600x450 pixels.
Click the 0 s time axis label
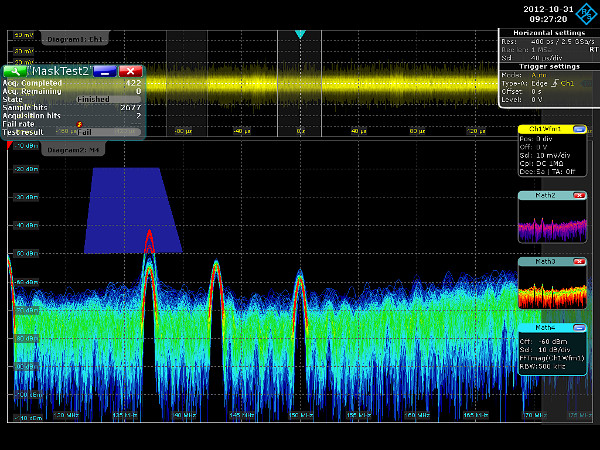coord(301,131)
